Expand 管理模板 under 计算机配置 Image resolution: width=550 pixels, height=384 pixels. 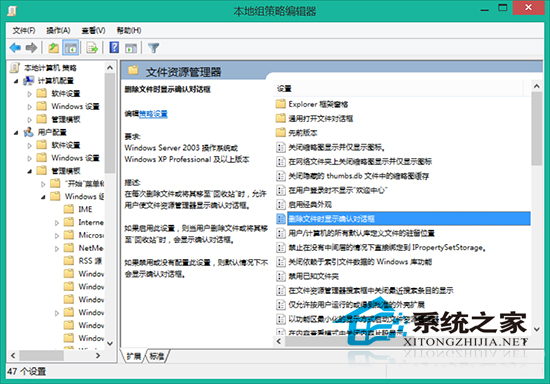click(x=30, y=120)
